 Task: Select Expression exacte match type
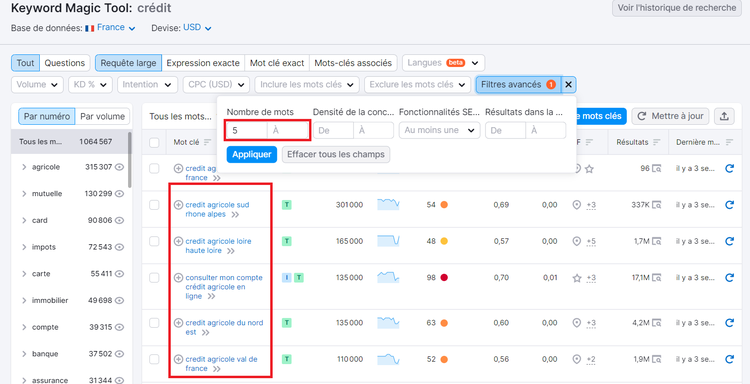click(x=203, y=63)
